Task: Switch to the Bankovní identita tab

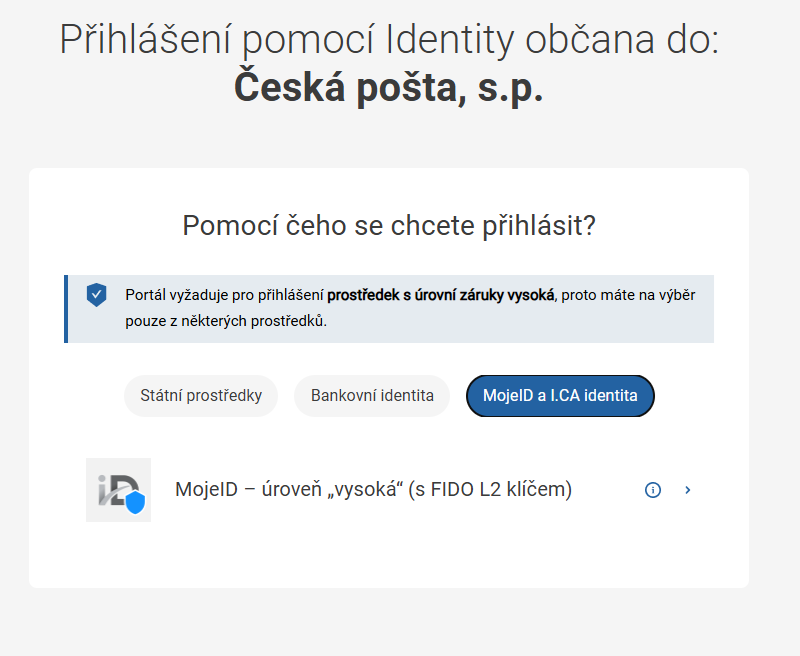Action: pyautogui.click(x=371, y=396)
